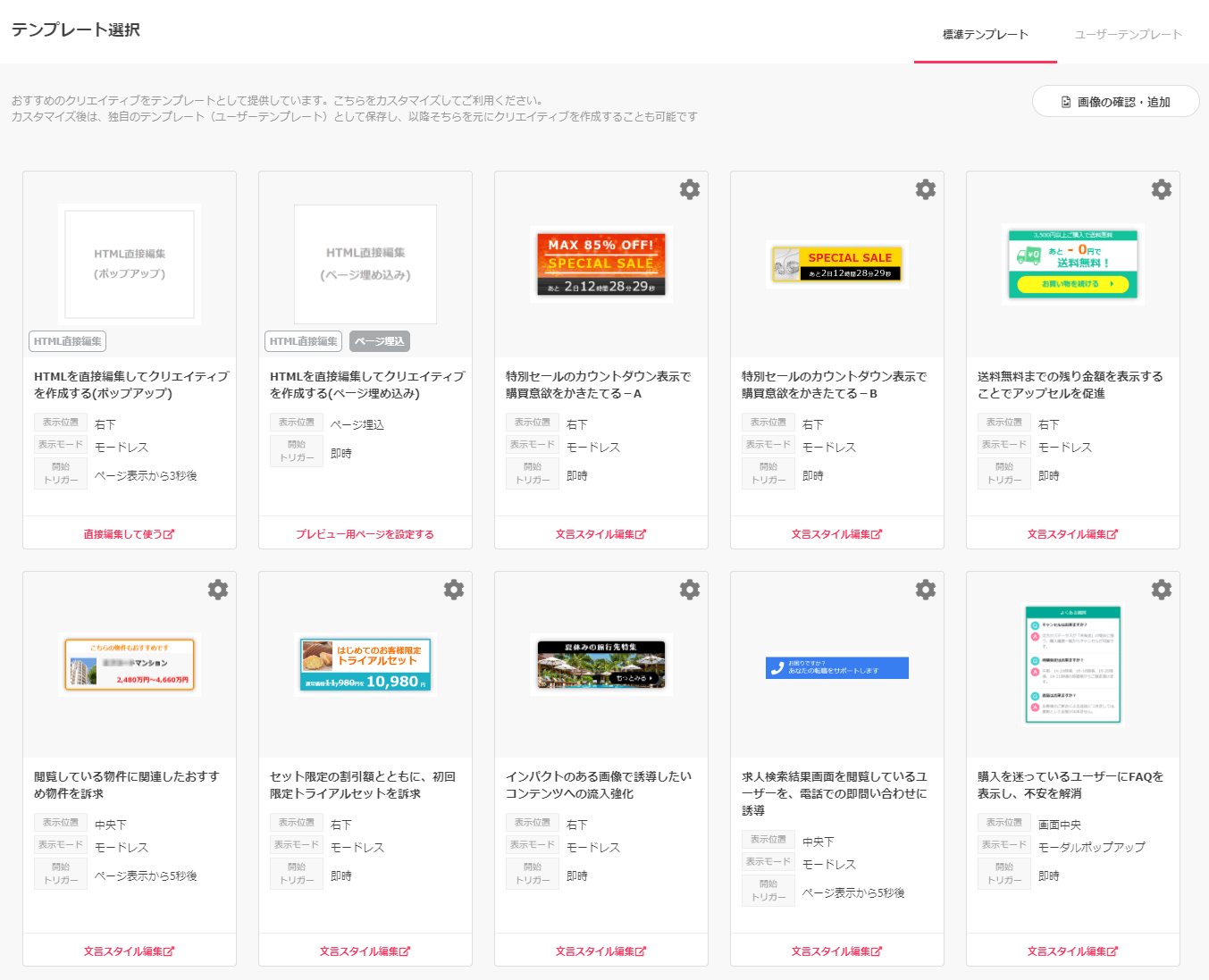Click プレビュー用ページを設定する link

365,534
